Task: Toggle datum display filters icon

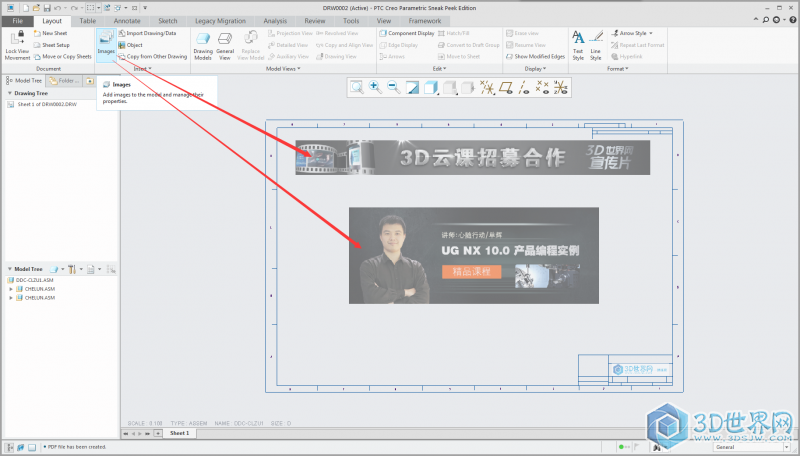Action: [487, 88]
